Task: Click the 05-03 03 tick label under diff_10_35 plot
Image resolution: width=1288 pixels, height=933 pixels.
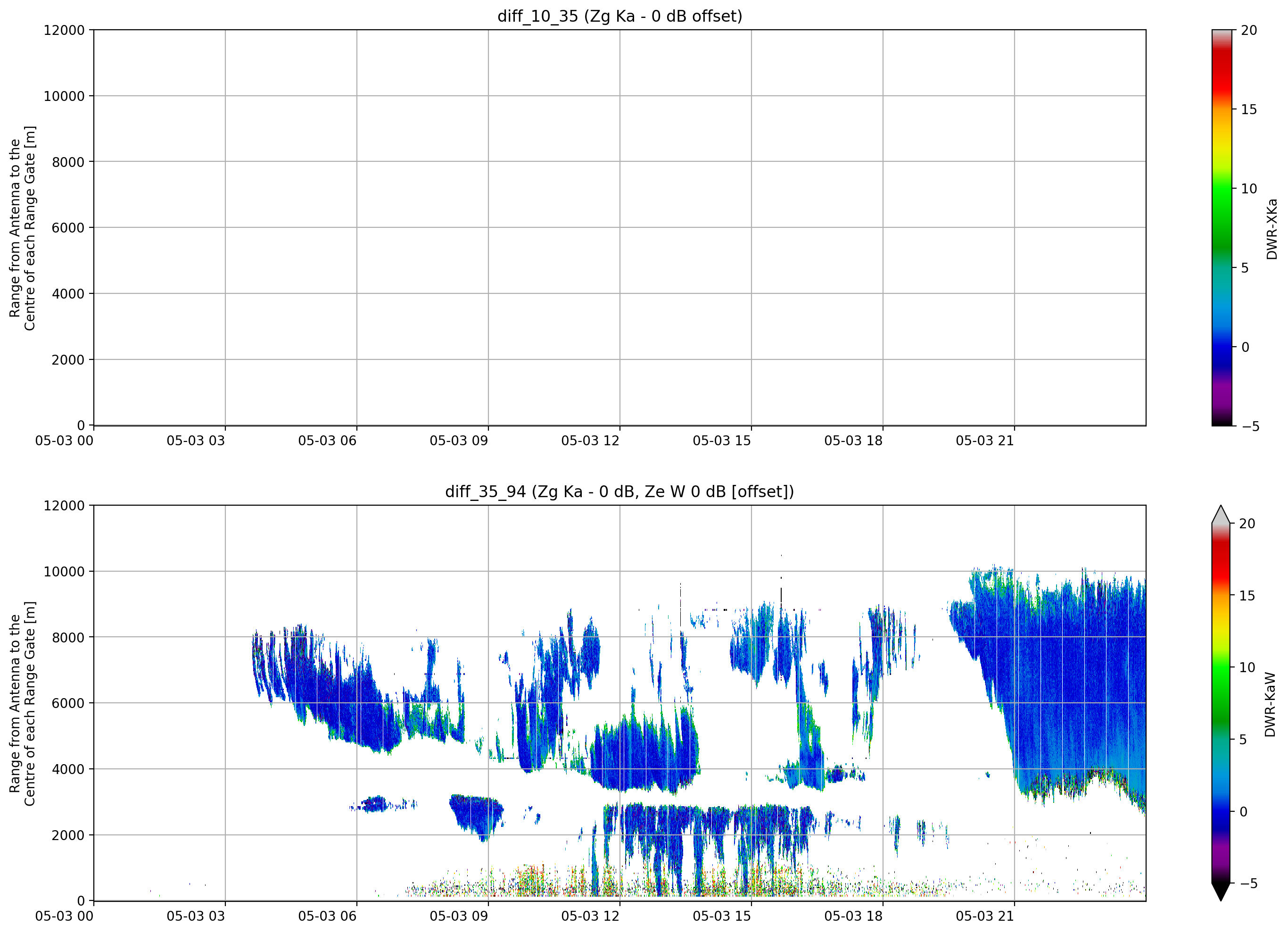Action: tap(196, 441)
